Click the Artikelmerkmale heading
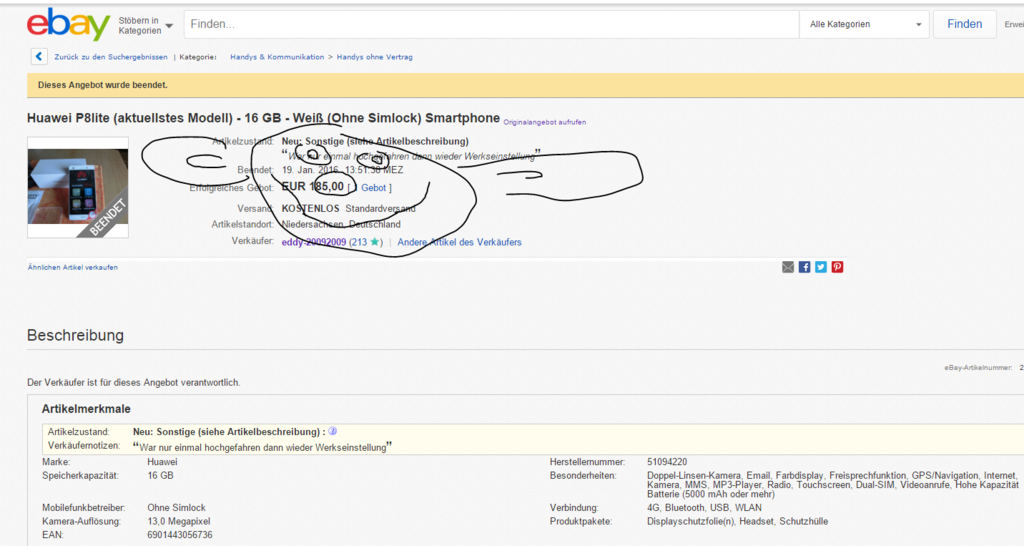Viewport: 1024px width, 546px height. tap(86, 409)
